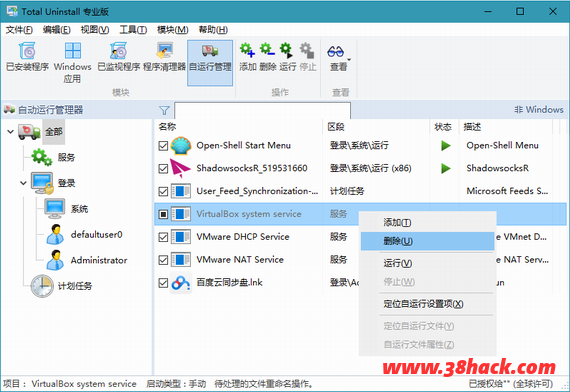Click the 停止 gear toolbar icon
570x392 pixels.
click(x=307, y=50)
